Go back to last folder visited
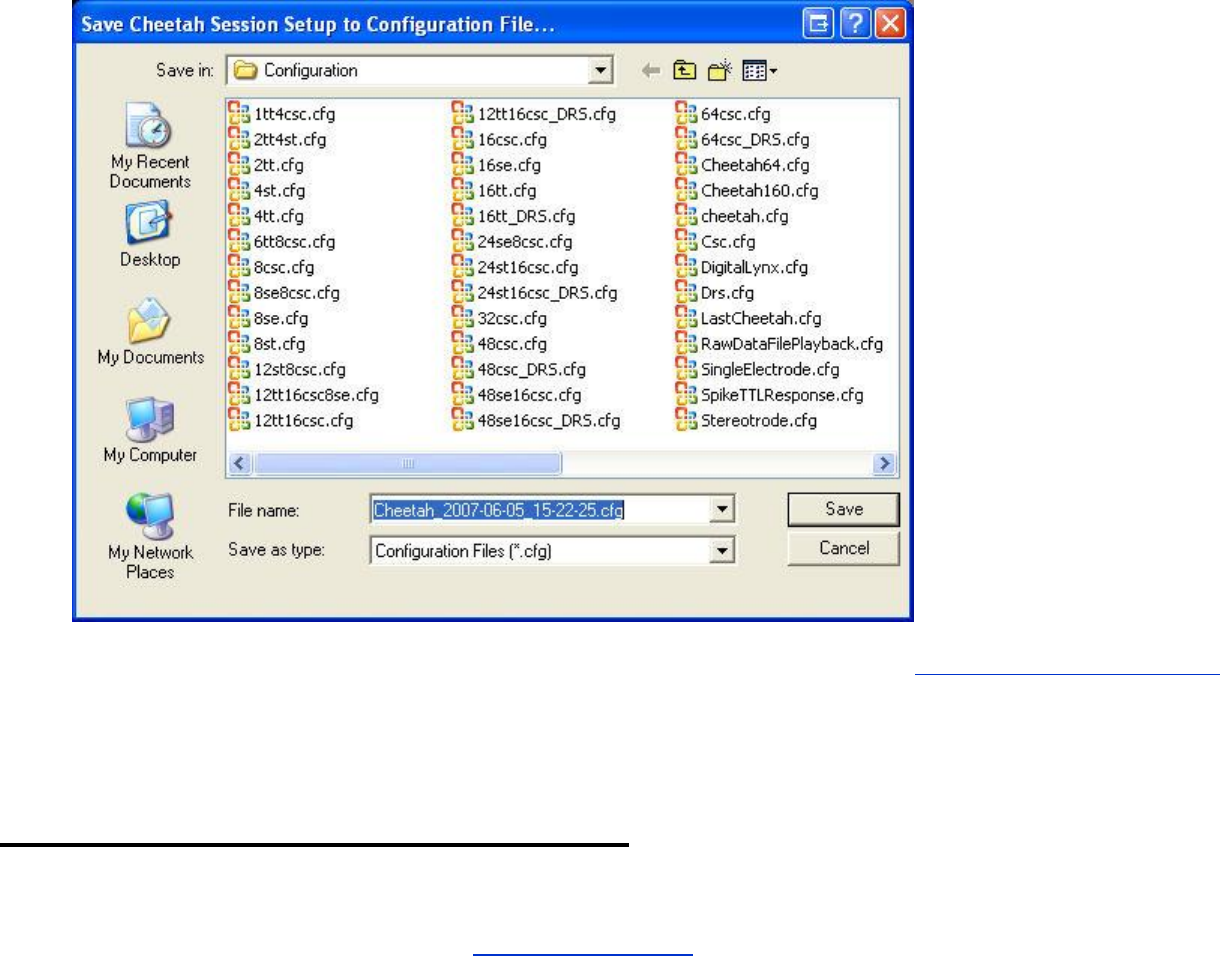The width and height of the screenshot is (1220, 956). coord(651,71)
